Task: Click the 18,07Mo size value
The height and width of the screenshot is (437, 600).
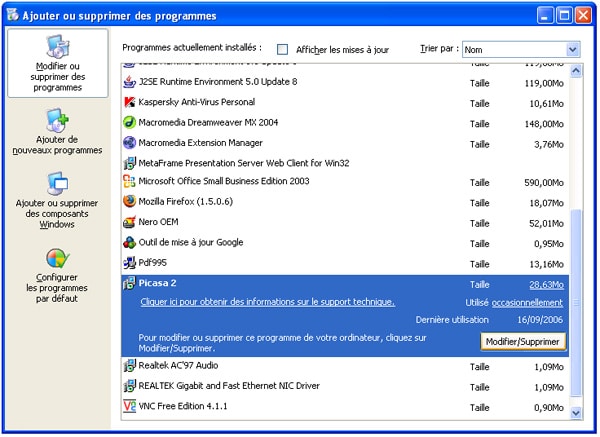Action: (546, 203)
